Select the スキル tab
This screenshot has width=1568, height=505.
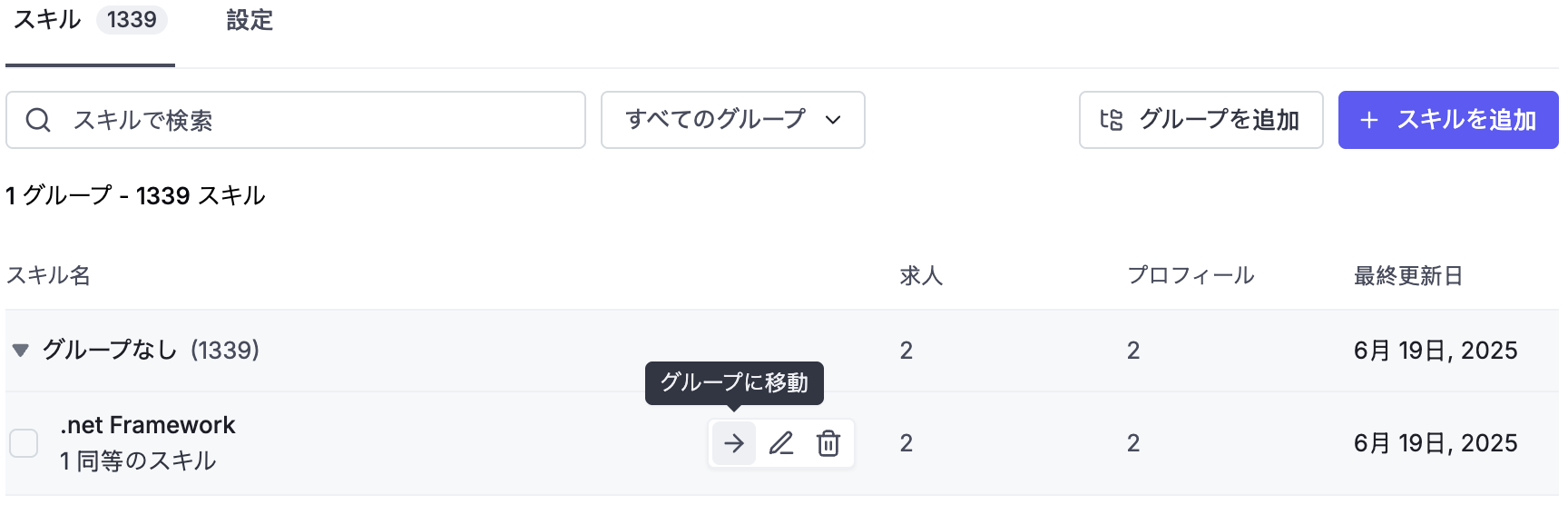[x=90, y=22]
